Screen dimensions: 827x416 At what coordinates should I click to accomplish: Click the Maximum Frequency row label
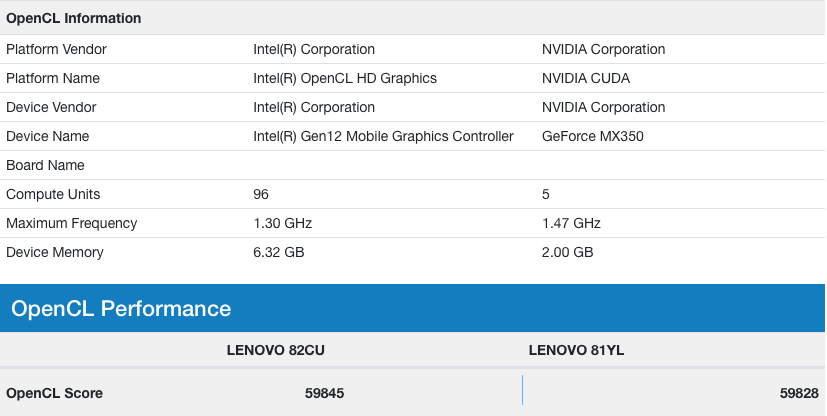point(72,223)
